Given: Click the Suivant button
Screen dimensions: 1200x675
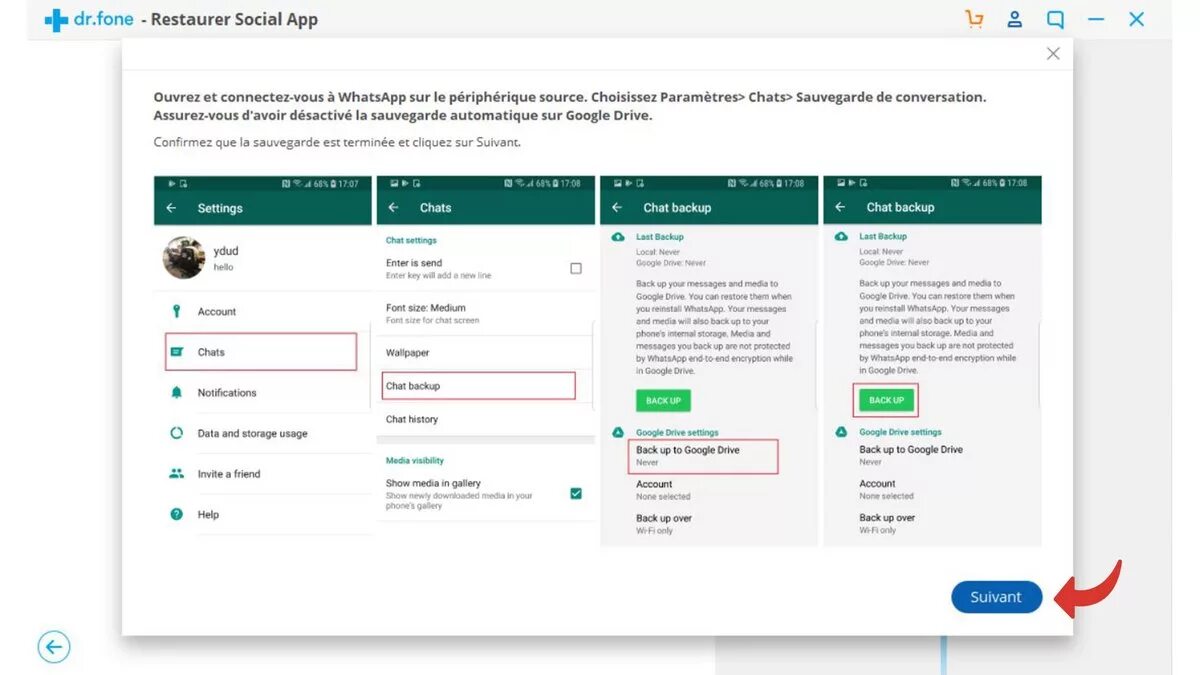Looking at the screenshot, I should click(996, 597).
